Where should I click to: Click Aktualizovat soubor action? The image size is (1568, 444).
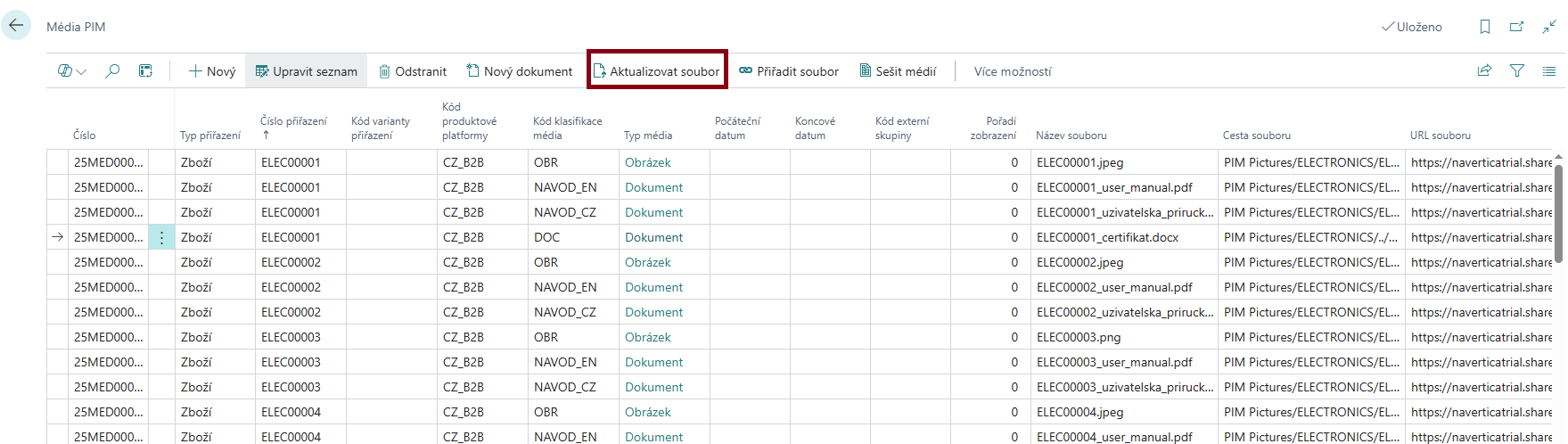click(x=656, y=71)
